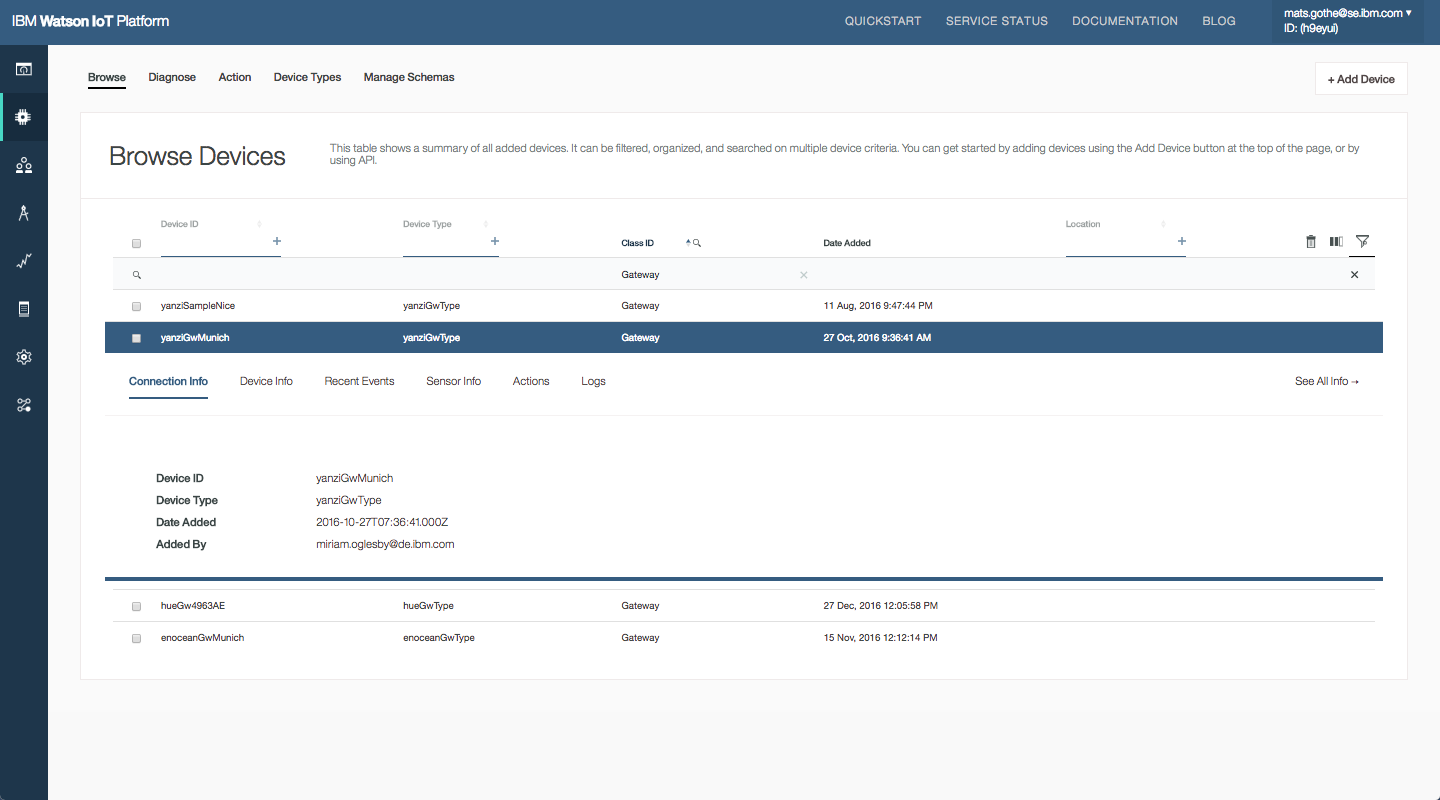This screenshot has width=1440, height=800.
Task: Open the Rules document icon in the sidebar
Action: (x=24, y=309)
